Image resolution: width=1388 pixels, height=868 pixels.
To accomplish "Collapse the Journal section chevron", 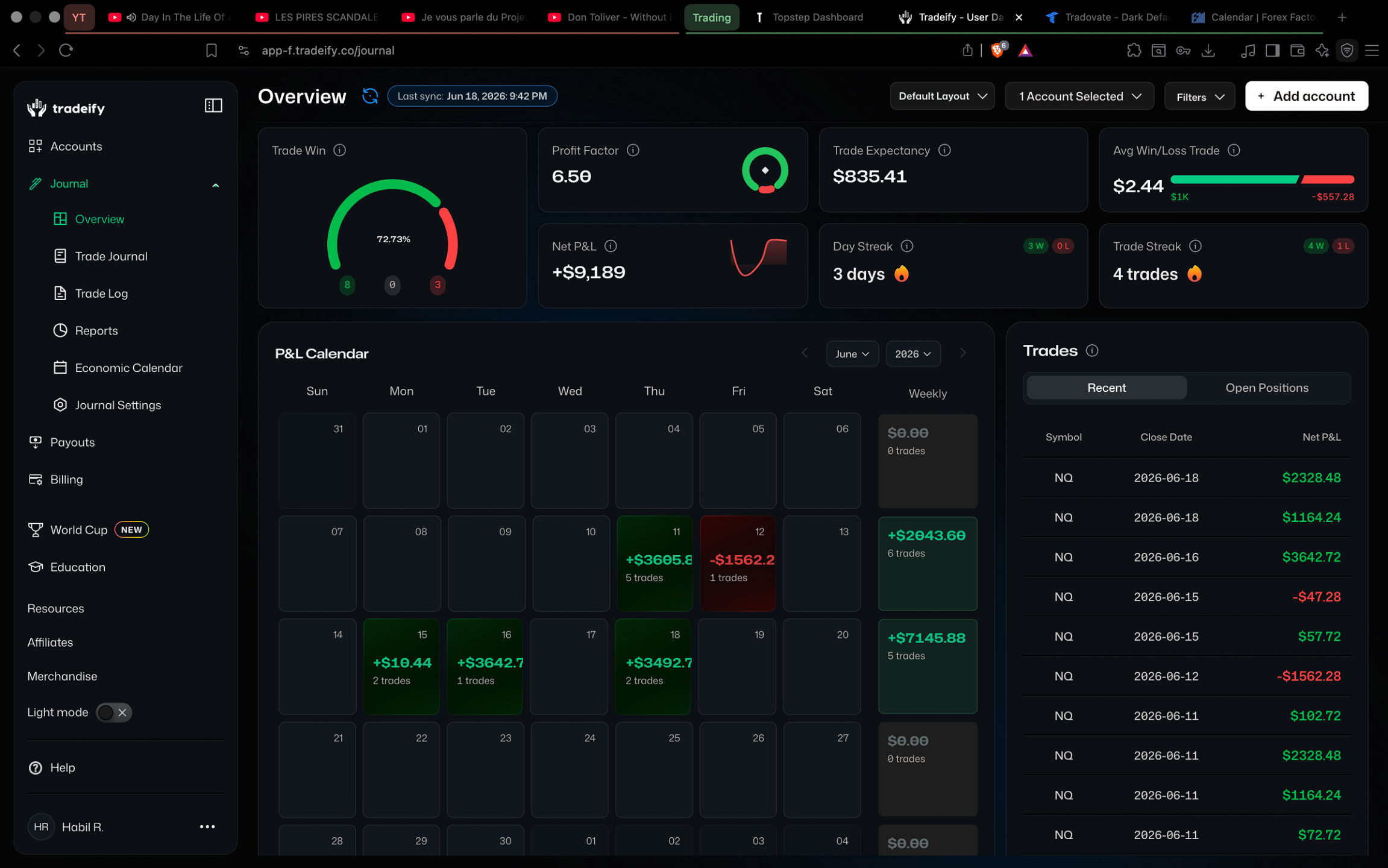I will [216, 184].
